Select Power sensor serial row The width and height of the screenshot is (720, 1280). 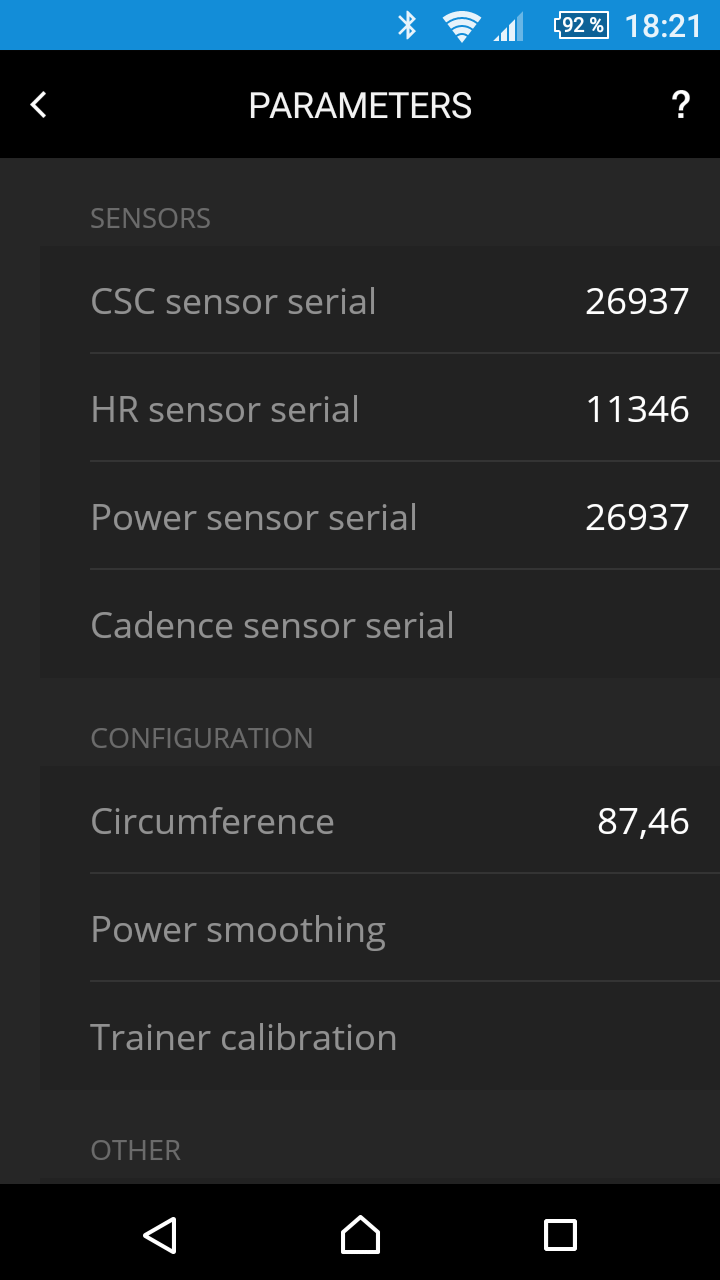pos(254,517)
